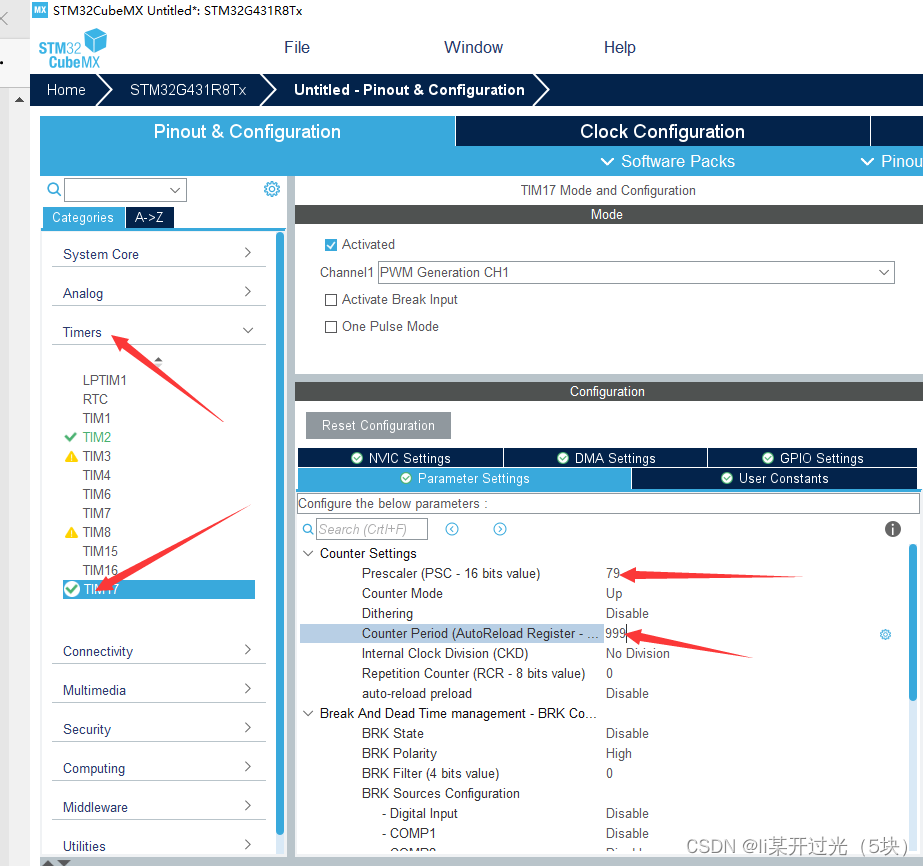923x866 pixels.
Task: Open the Channel1 PWM Generation CH1 dropdown
Action: click(x=636, y=272)
